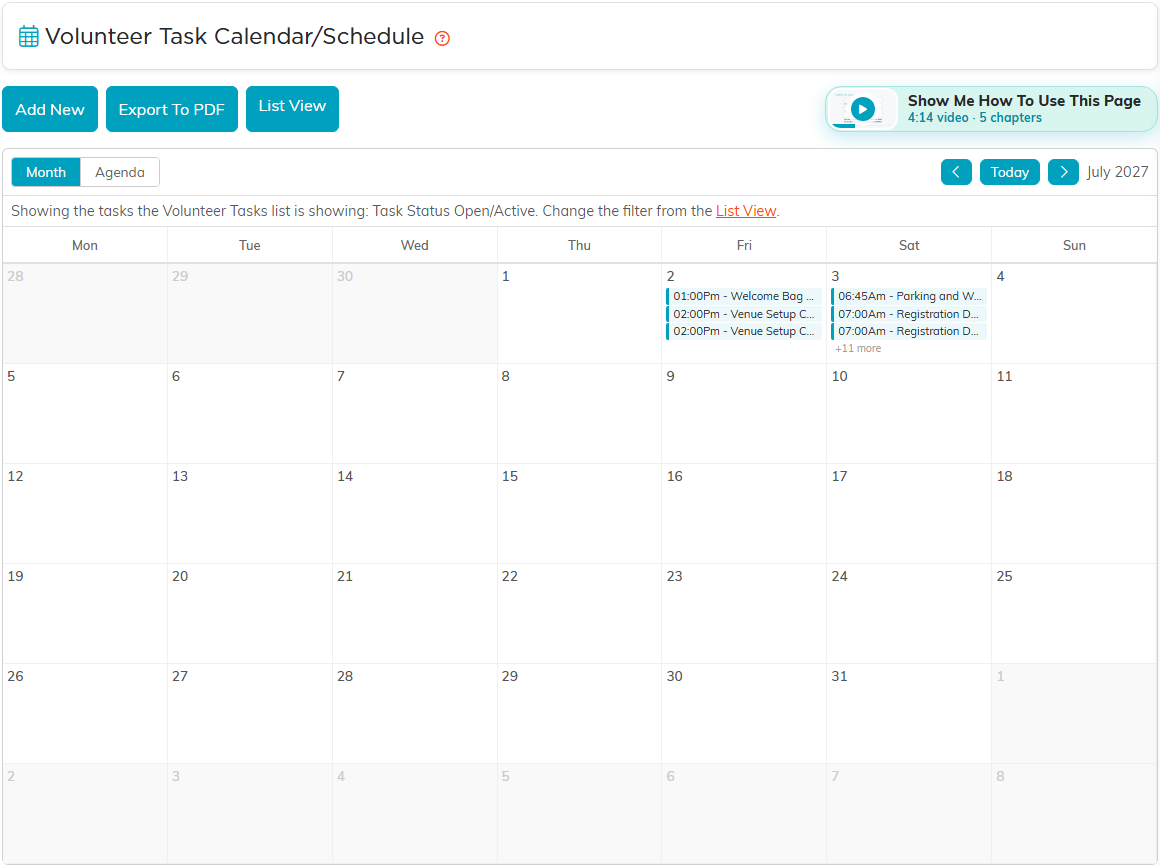Click the July 2027 month label
1160x866 pixels.
tap(1117, 172)
